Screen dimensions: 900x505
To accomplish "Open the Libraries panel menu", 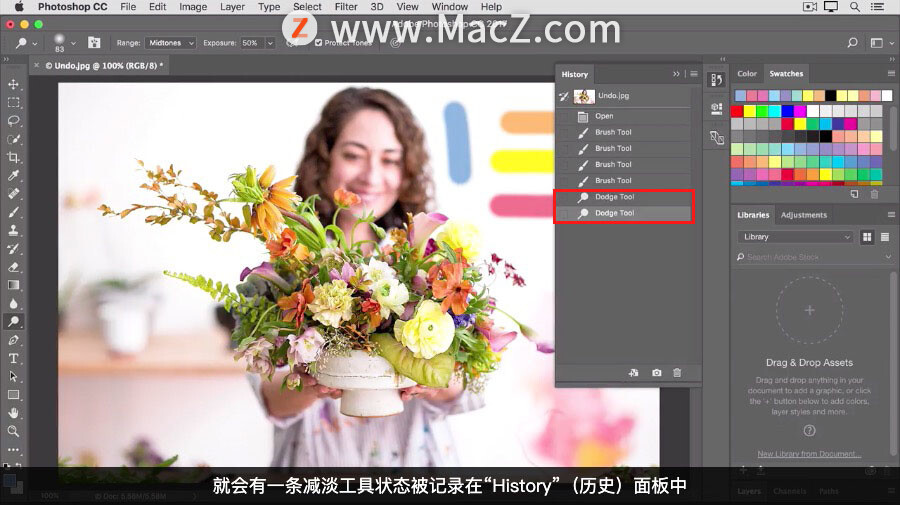I will coord(891,215).
